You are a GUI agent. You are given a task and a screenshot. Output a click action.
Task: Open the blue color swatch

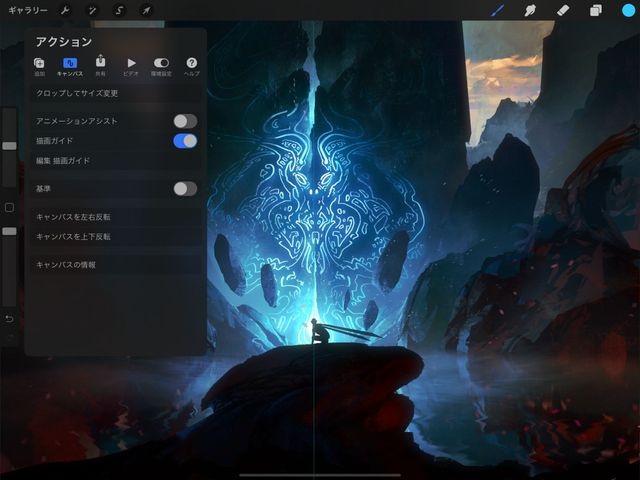point(628,10)
